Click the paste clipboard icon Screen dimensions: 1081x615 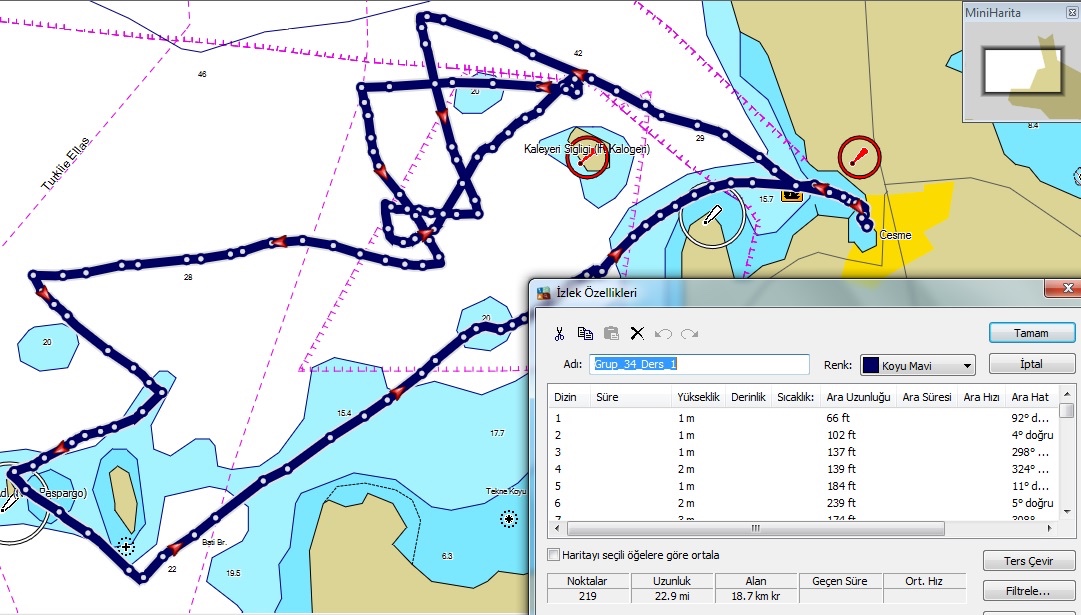tap(611, 334)
